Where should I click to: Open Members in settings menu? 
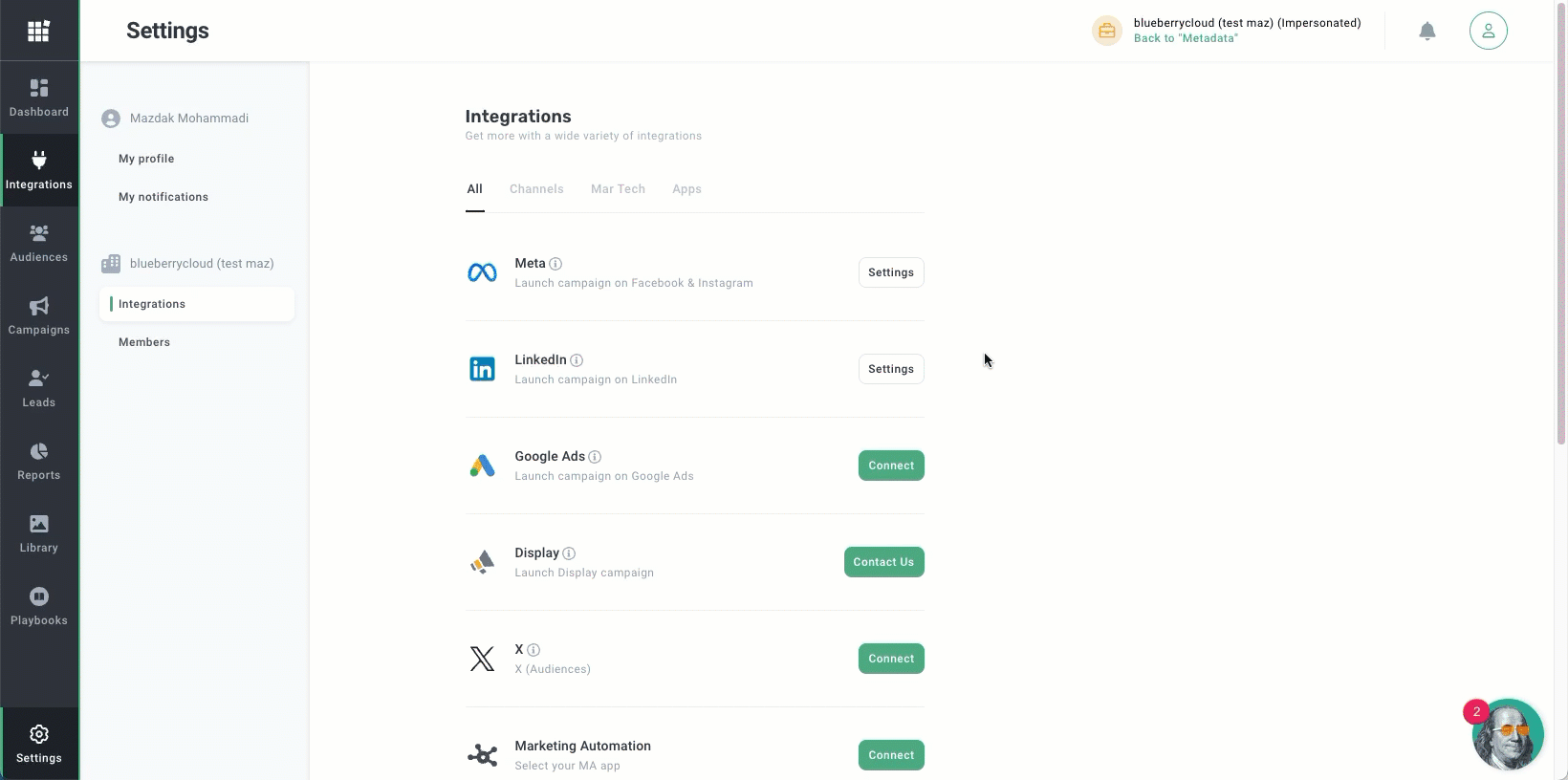144,342
